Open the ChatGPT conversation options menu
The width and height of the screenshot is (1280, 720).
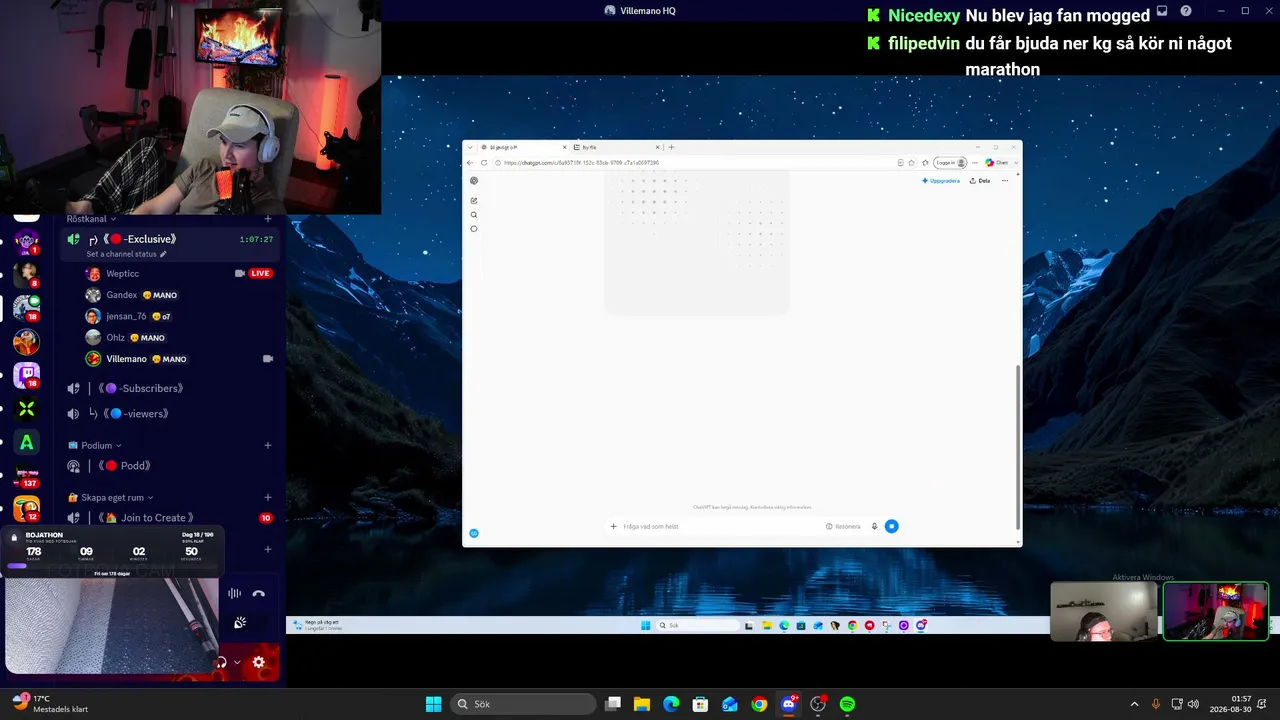[x=1005, y=181]
